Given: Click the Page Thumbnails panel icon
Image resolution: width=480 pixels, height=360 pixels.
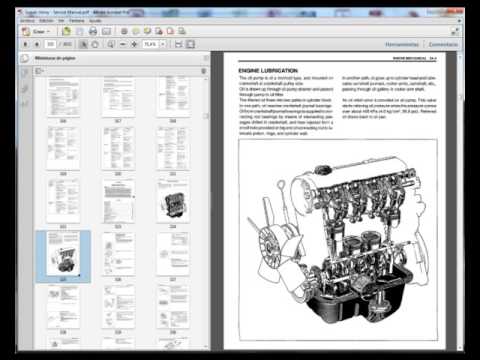Looking at the screenshot, I should point(25,59).
